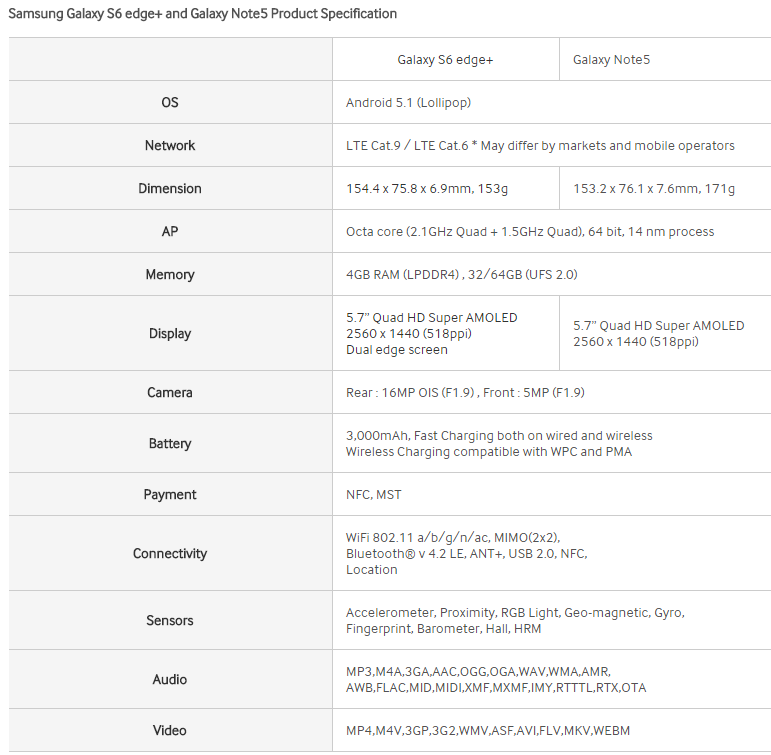Click the NFC, MST payment value
The height and width of the screenshot is (755, 771).
[x=374, y=495]
